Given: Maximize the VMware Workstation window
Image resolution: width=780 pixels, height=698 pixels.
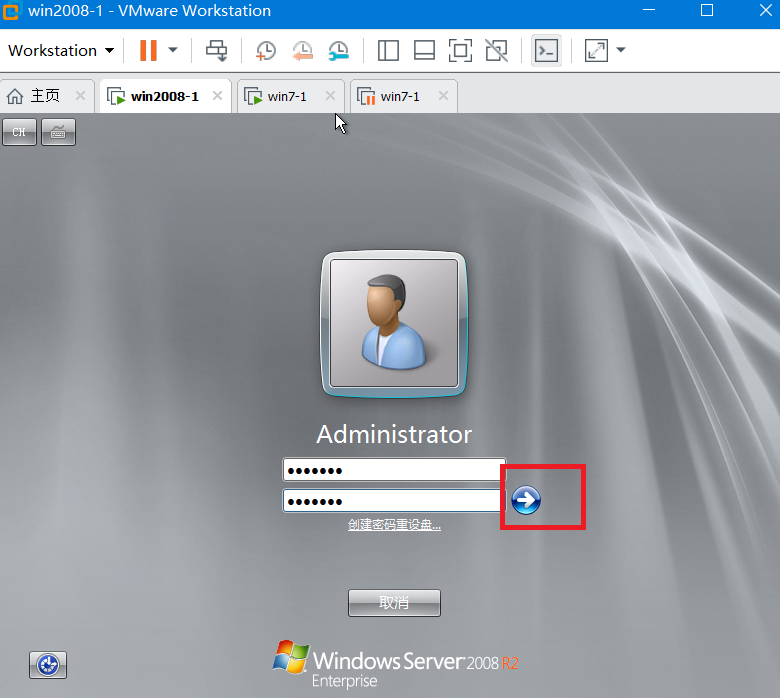Looking at the screenshot, I should click(x=707, y=10).
